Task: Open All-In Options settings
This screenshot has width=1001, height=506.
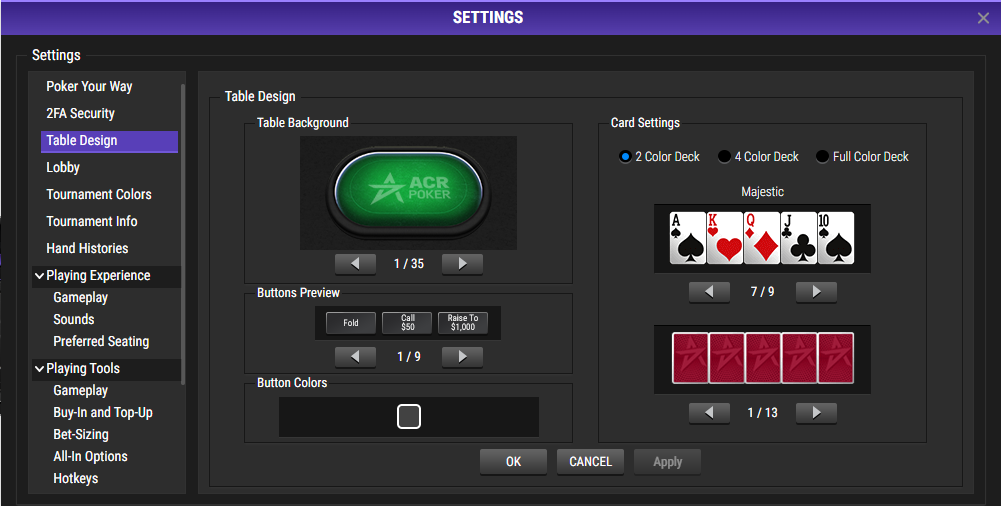Action: coord(91,456)
